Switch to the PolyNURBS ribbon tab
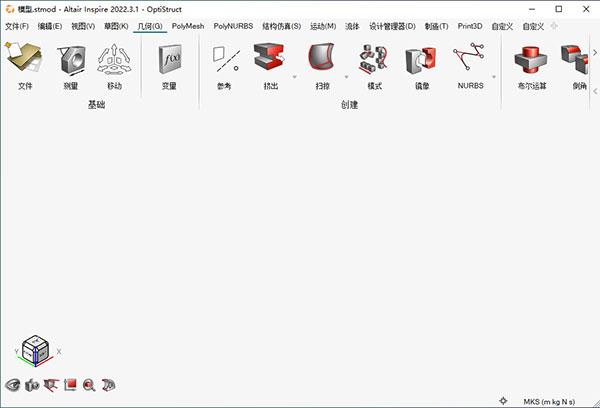 click(235, 25)
